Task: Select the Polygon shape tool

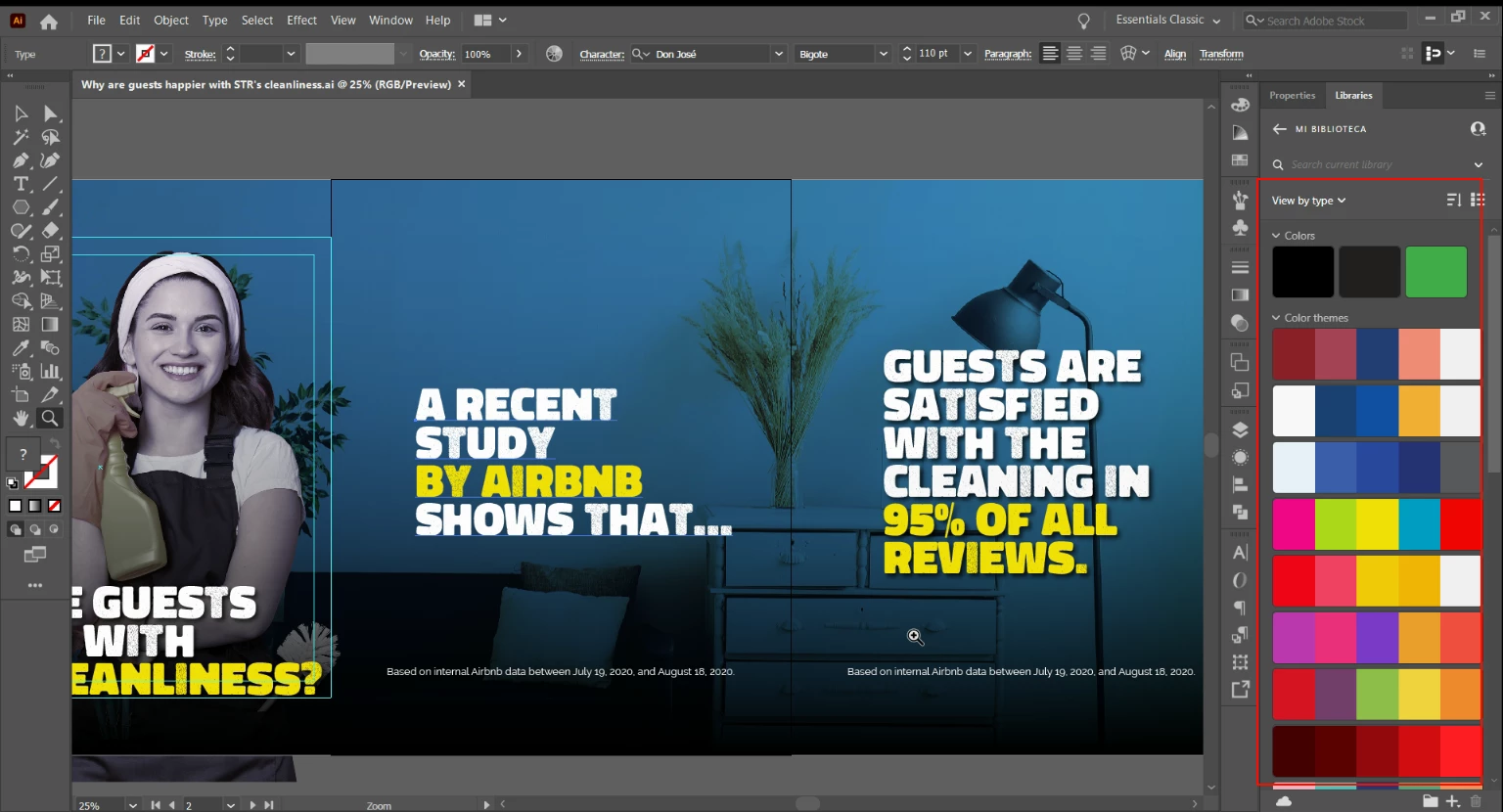Action: 21,207
